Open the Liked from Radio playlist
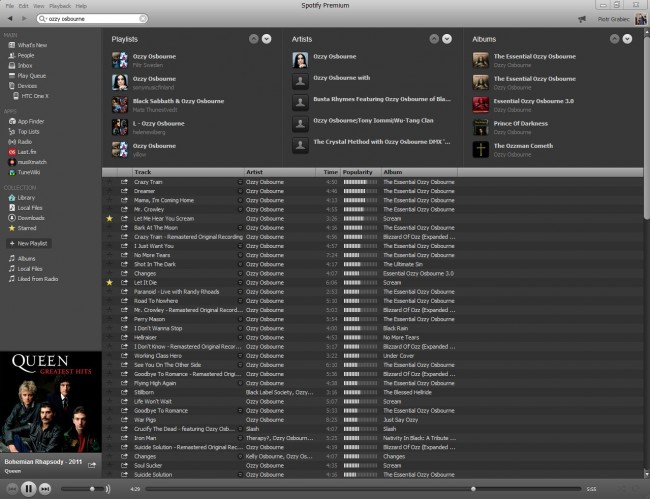This screenshot has height=499, width=650. tap(34, 279)
